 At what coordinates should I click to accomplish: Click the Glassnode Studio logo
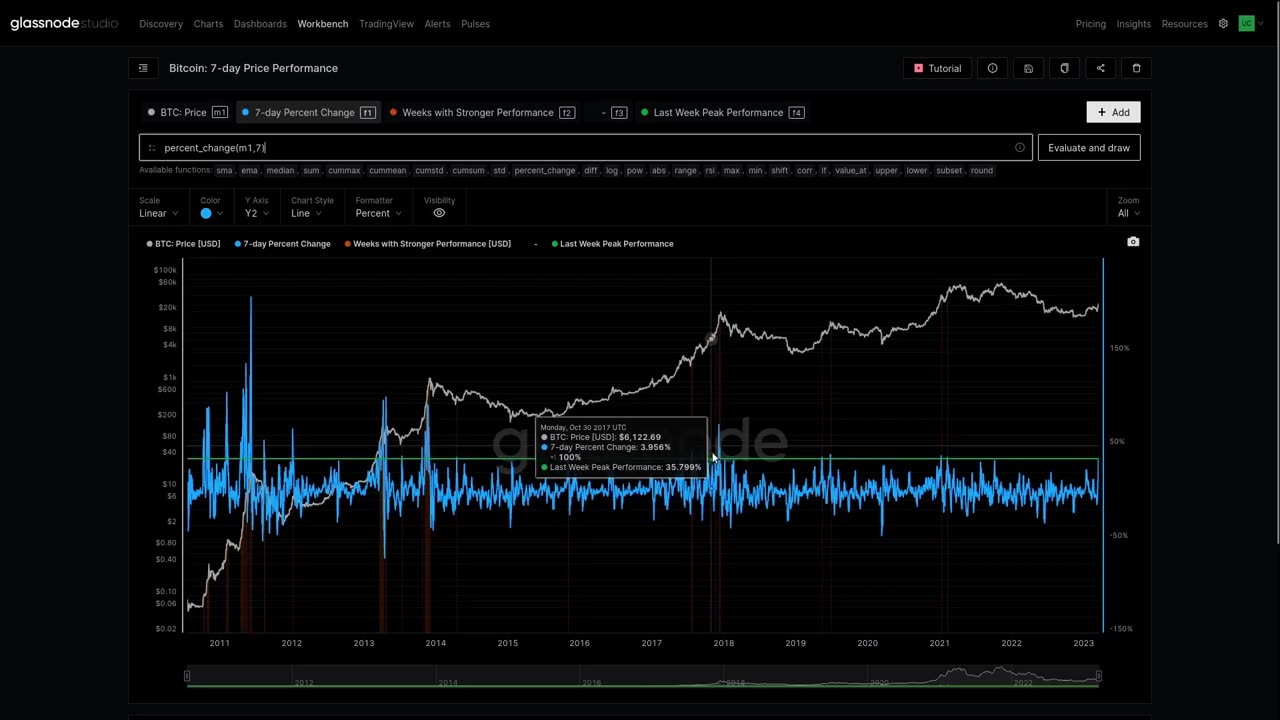[x=64, y=23]
